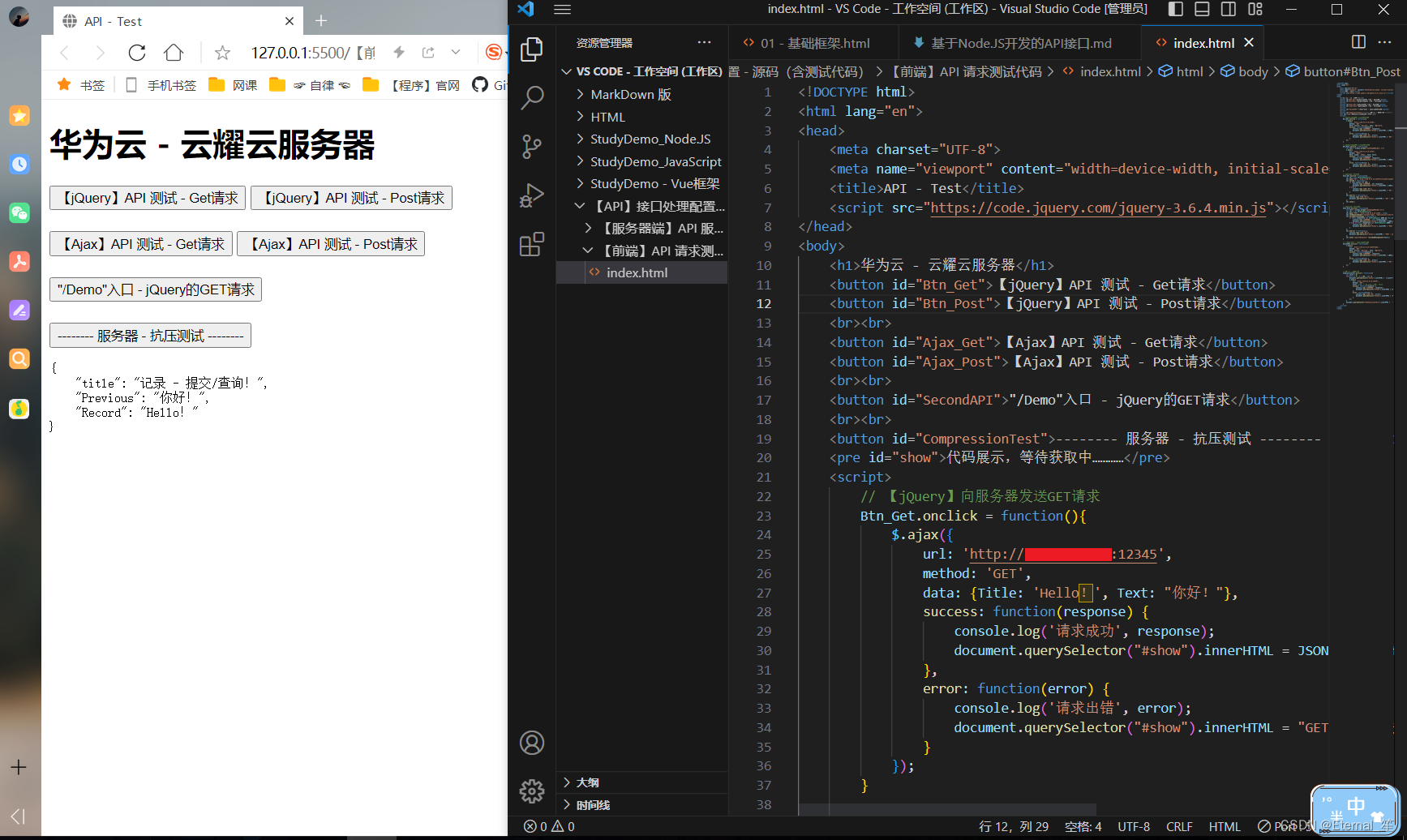Click 【Ajax】API 测试 - Get请求 button
The width and height of the screenshot is (1407, 840).
pos(141,244)
